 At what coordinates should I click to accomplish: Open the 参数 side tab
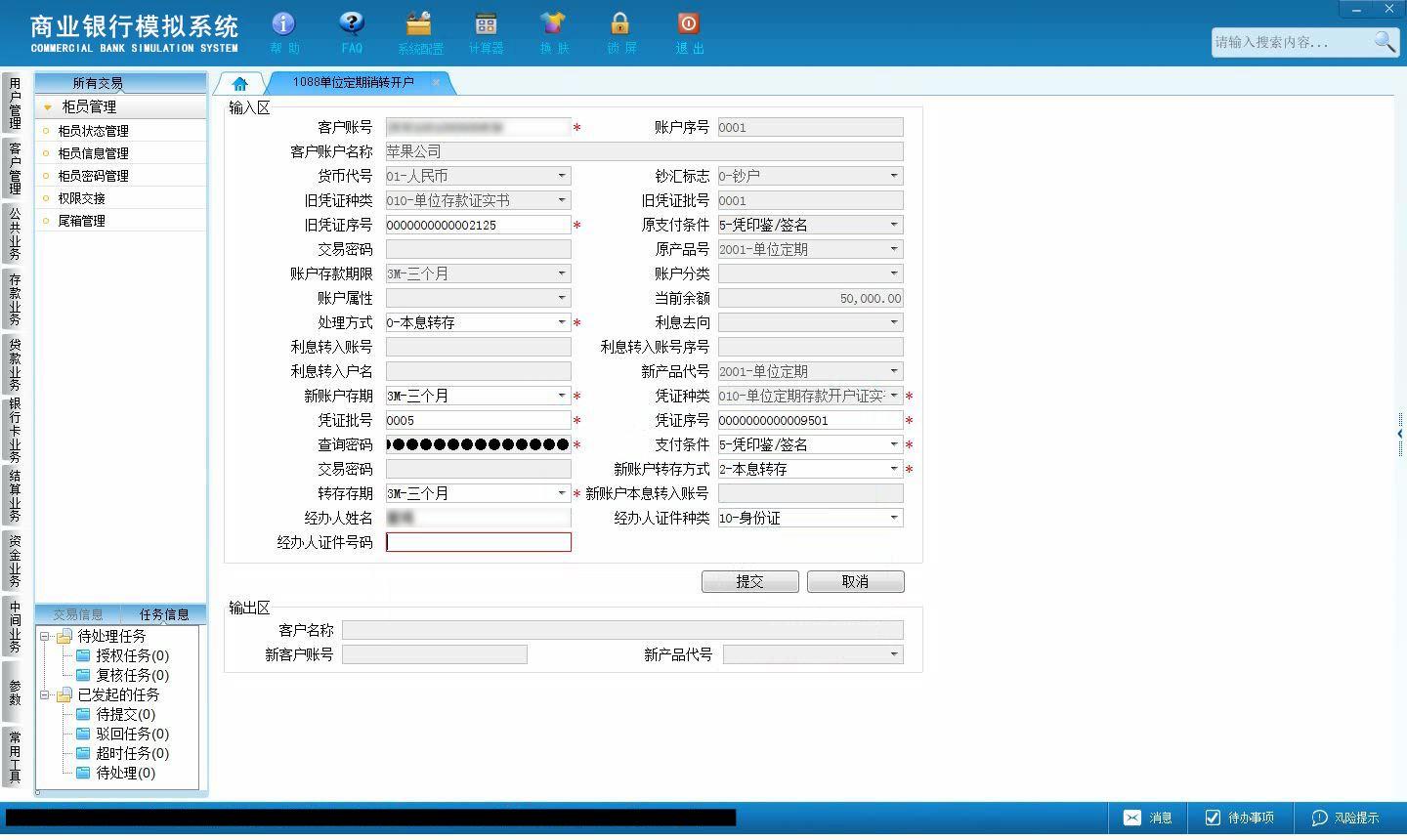[x=15, y=693]
